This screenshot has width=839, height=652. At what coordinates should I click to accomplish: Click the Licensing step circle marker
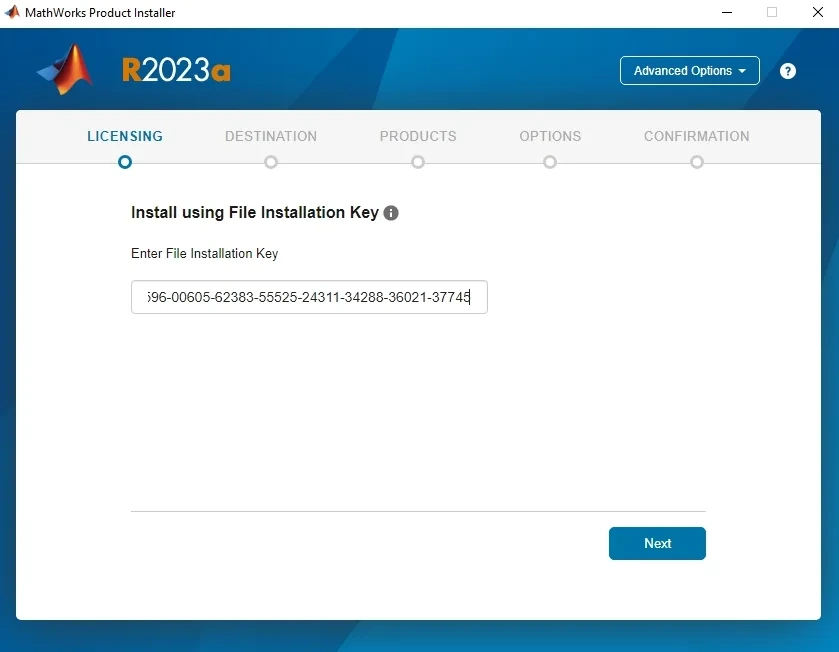coord(125,162)
